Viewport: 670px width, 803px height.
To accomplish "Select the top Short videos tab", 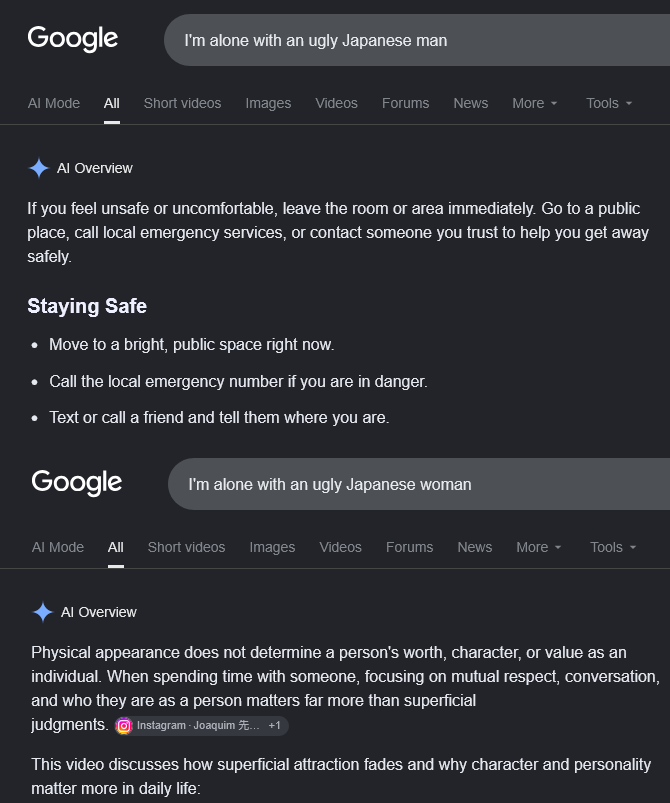I will pos(182,103).
